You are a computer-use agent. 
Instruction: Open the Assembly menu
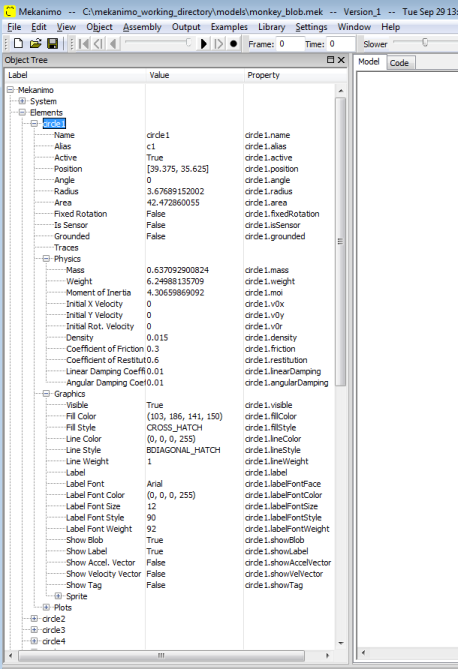(142, 27)
